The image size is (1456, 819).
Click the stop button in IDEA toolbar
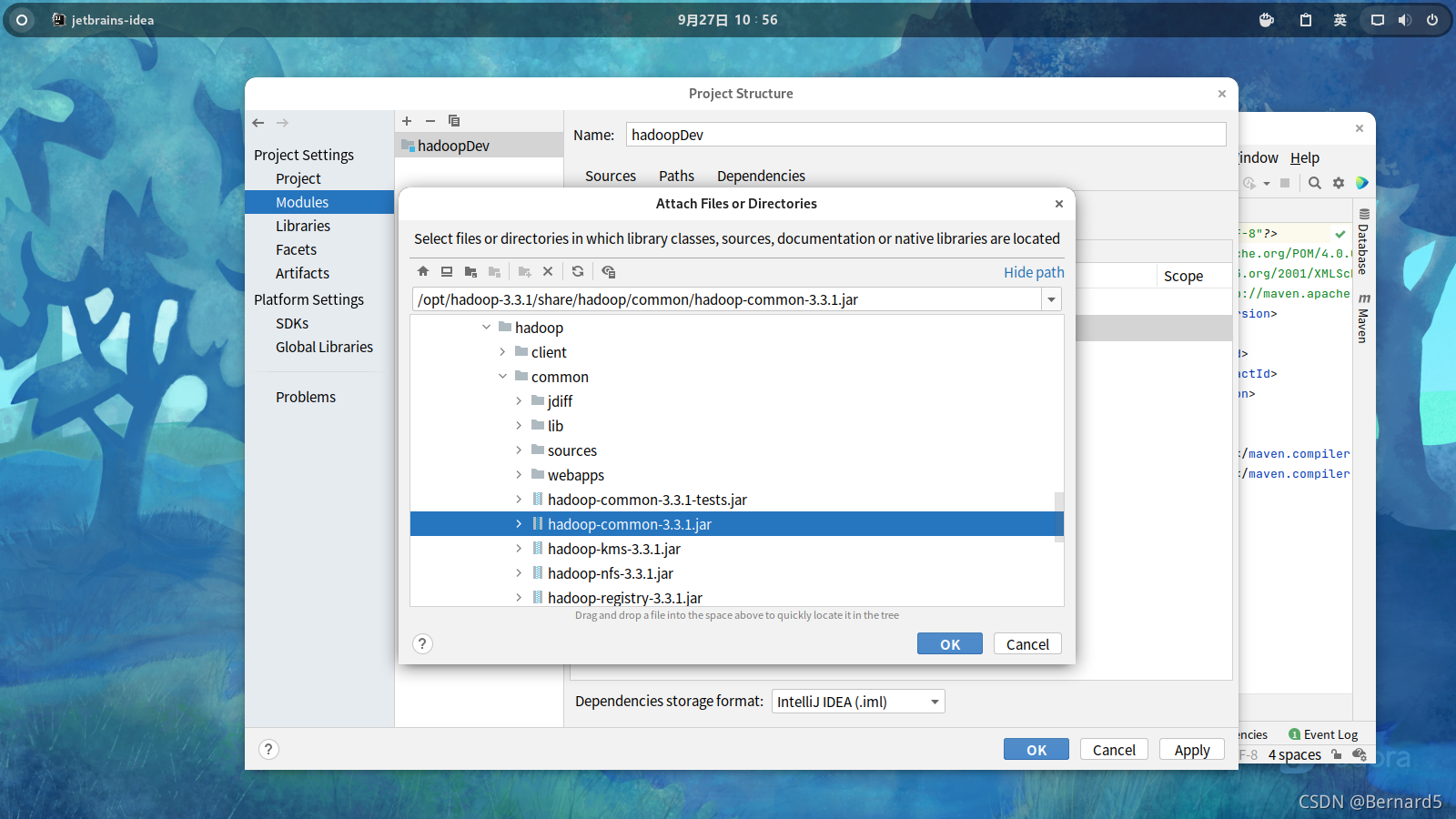tap(1285, 183)
